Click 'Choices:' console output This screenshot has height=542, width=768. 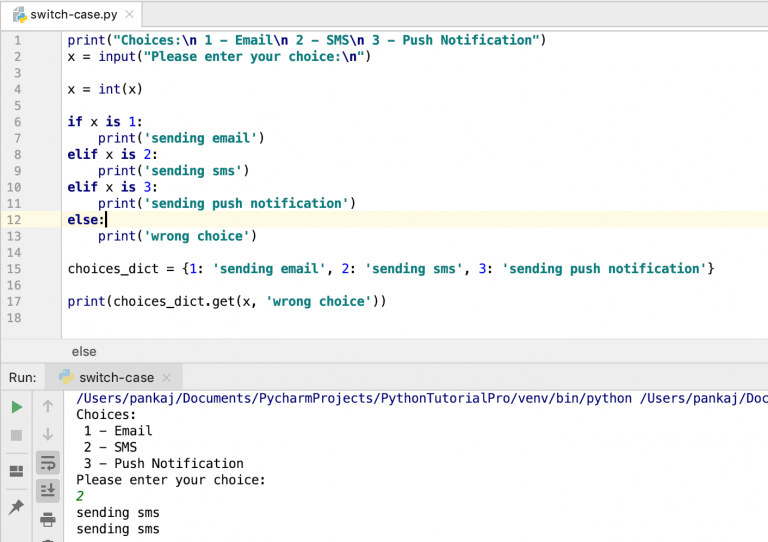[x=106, y=415]
